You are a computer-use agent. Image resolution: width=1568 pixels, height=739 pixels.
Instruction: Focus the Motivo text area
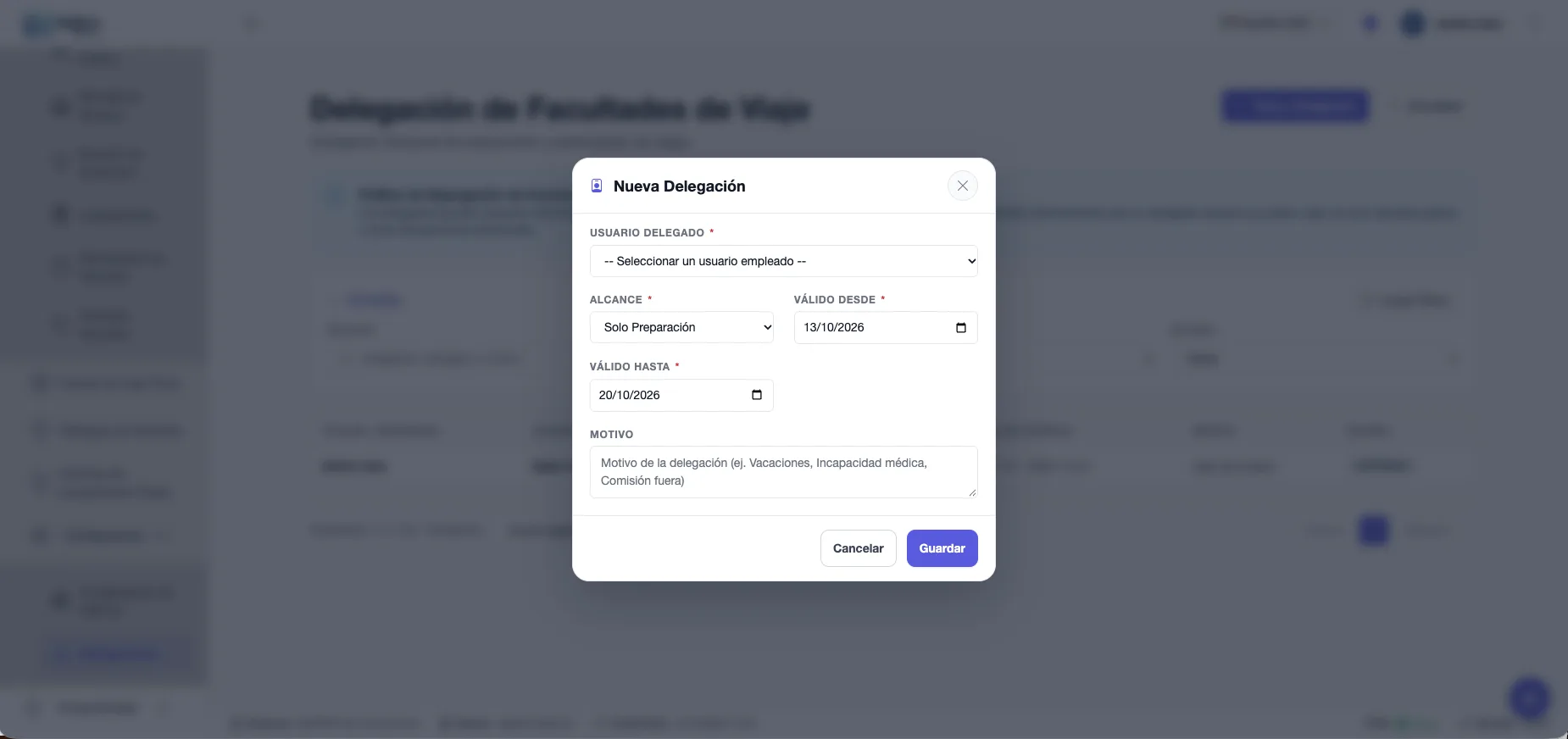(x=783, y=472)
